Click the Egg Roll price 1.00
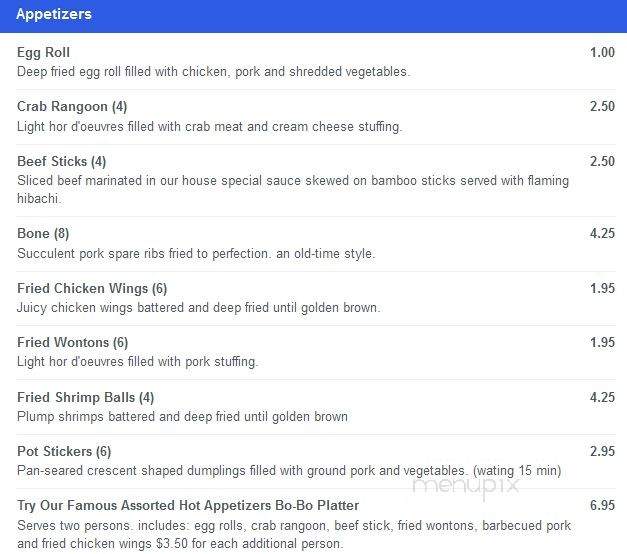Viewport: 627px width, 554px height. [602, 52]
